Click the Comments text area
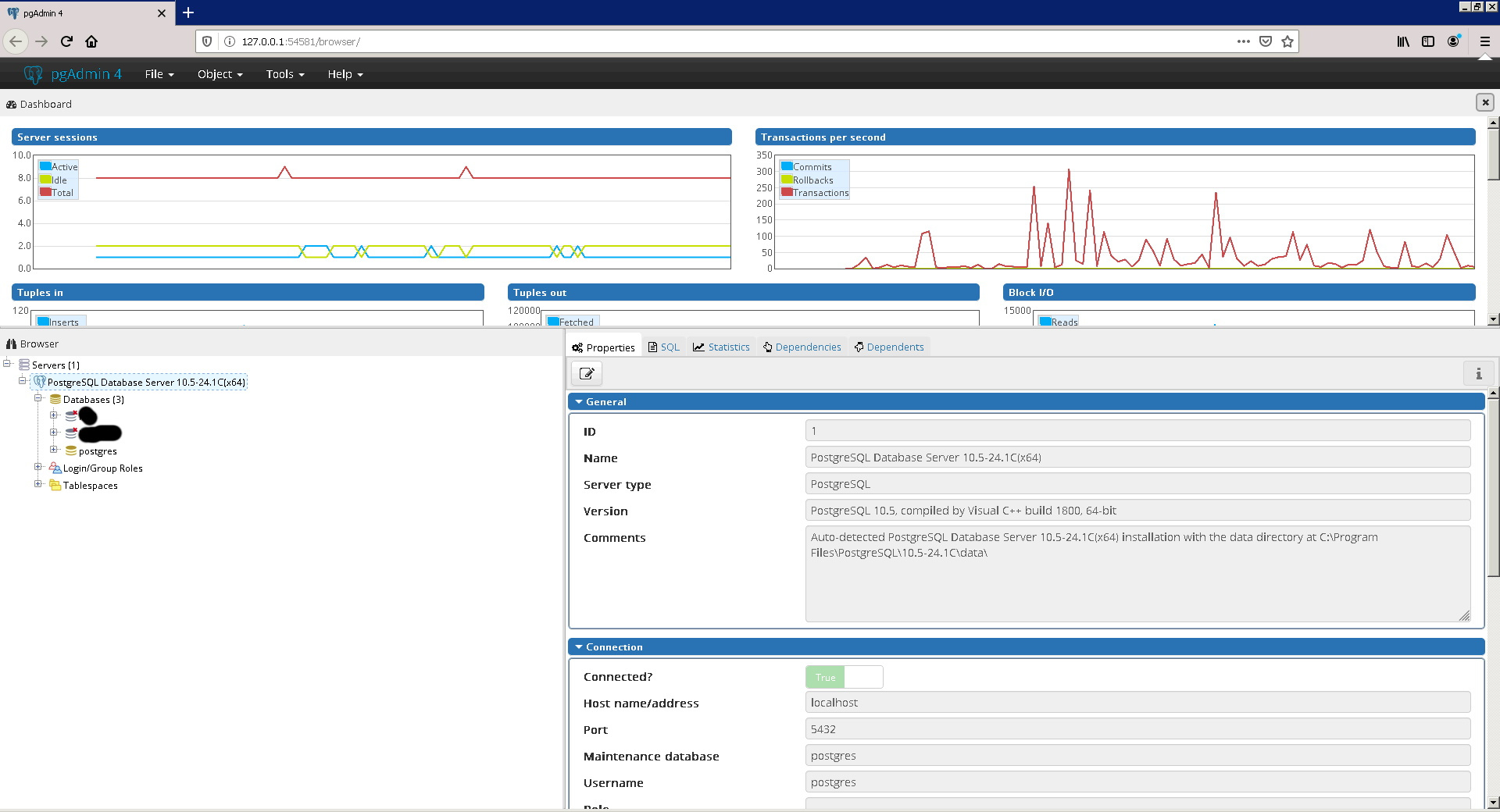Screen dimensions: 1500x812 click(1137, 574)
